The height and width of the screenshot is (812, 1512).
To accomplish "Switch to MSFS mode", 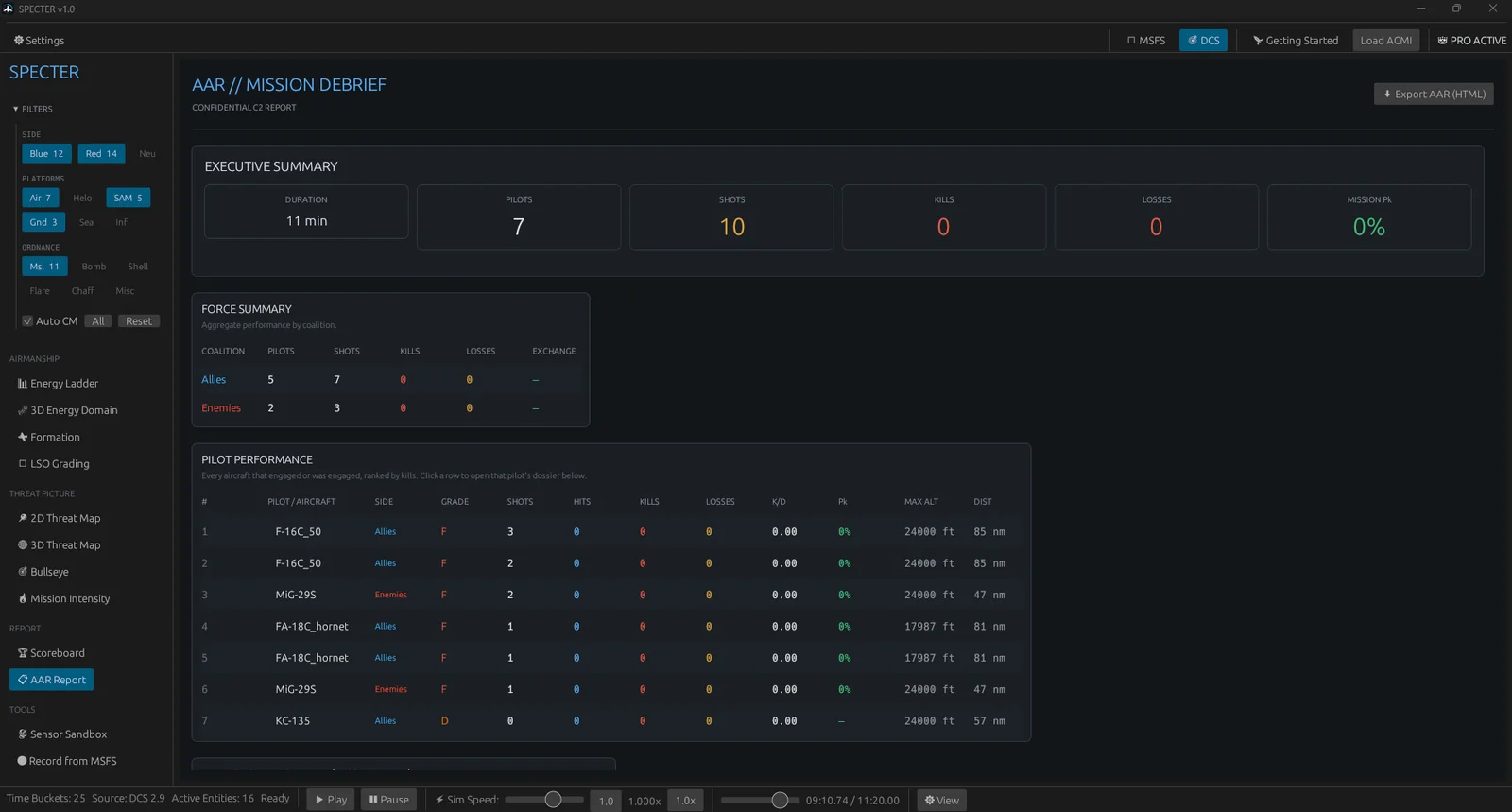I will coord(1145,41).
